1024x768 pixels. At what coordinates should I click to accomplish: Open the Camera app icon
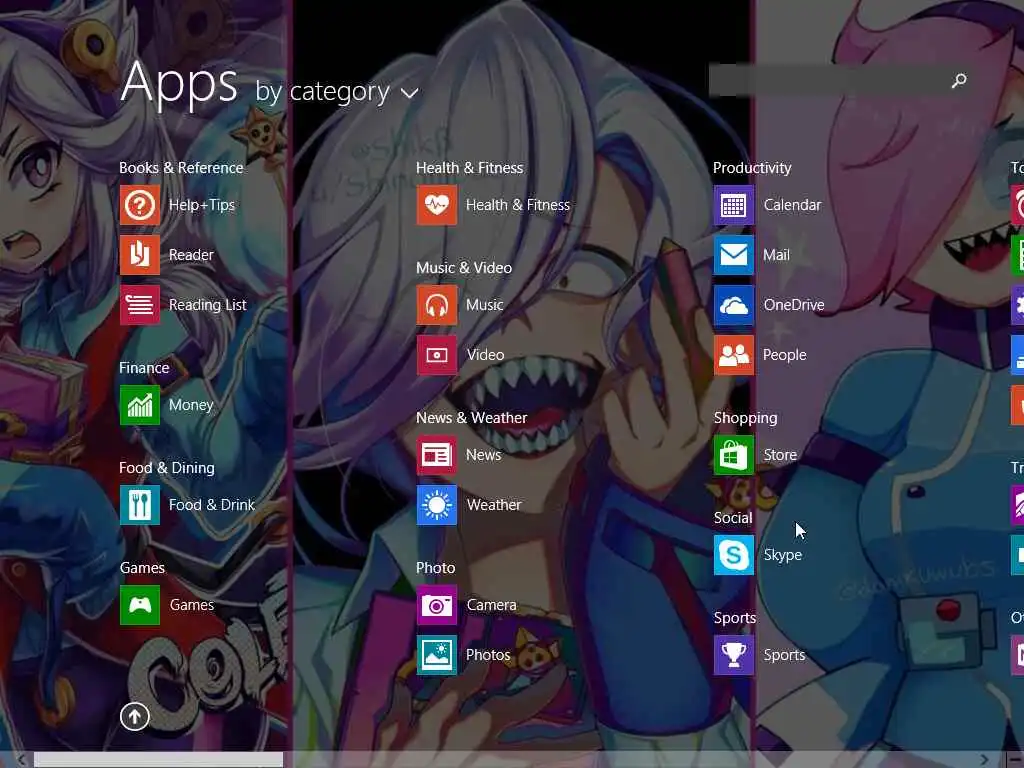437,605
